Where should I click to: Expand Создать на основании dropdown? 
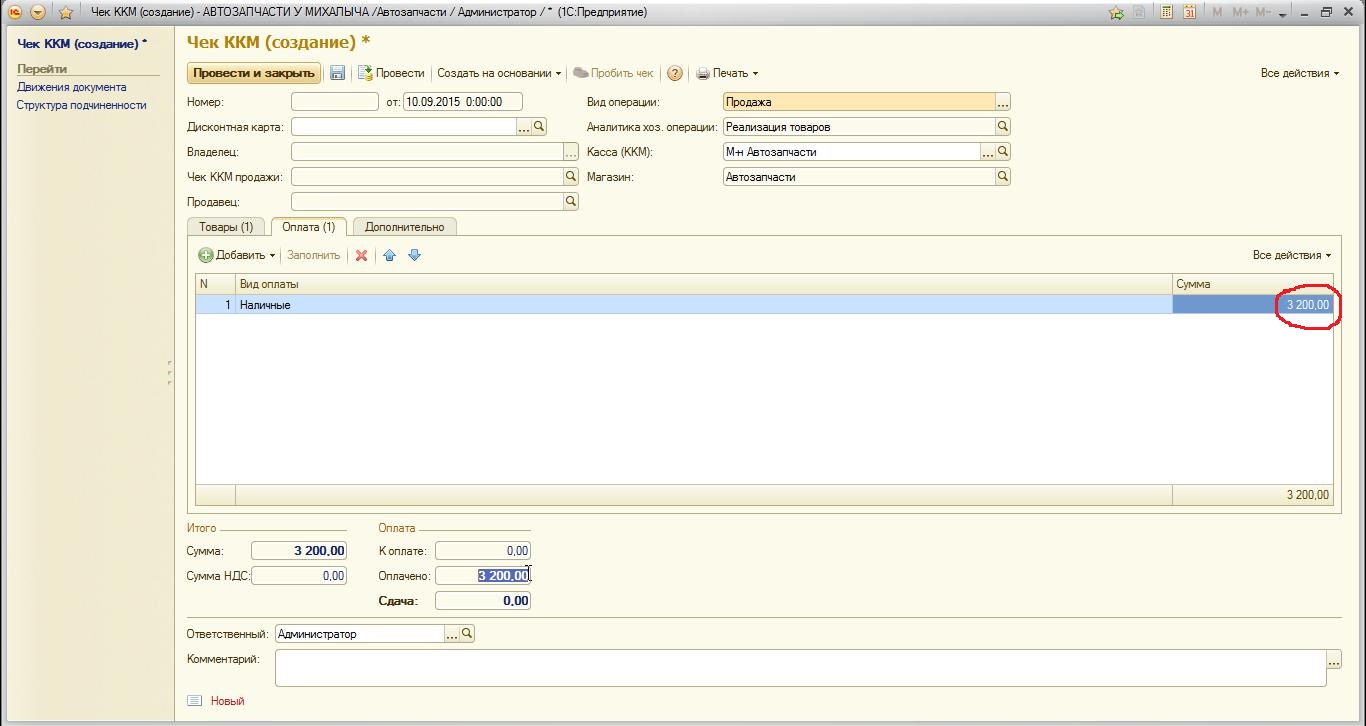(499, 73)
